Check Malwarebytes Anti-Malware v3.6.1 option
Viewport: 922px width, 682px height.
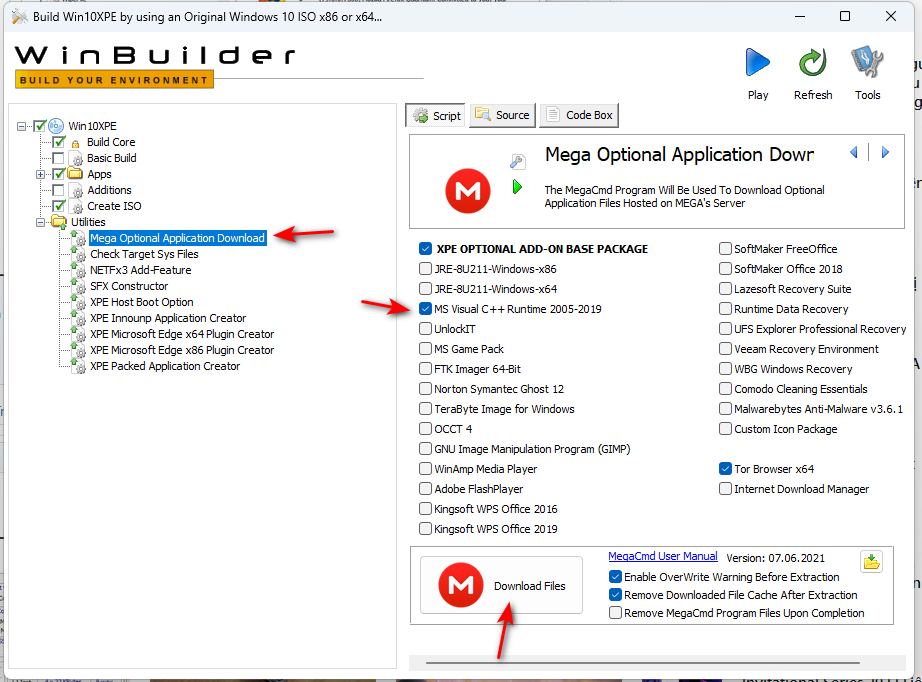point(725,409)
